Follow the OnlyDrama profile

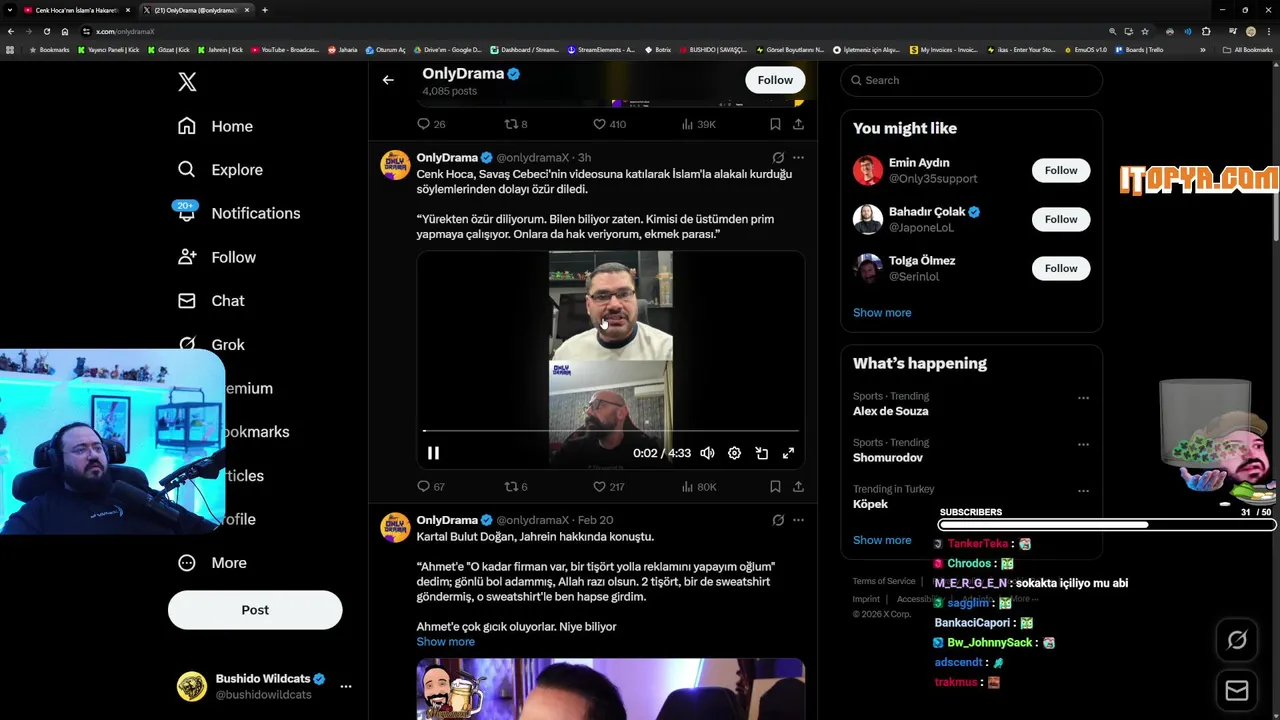pos(775,80)
